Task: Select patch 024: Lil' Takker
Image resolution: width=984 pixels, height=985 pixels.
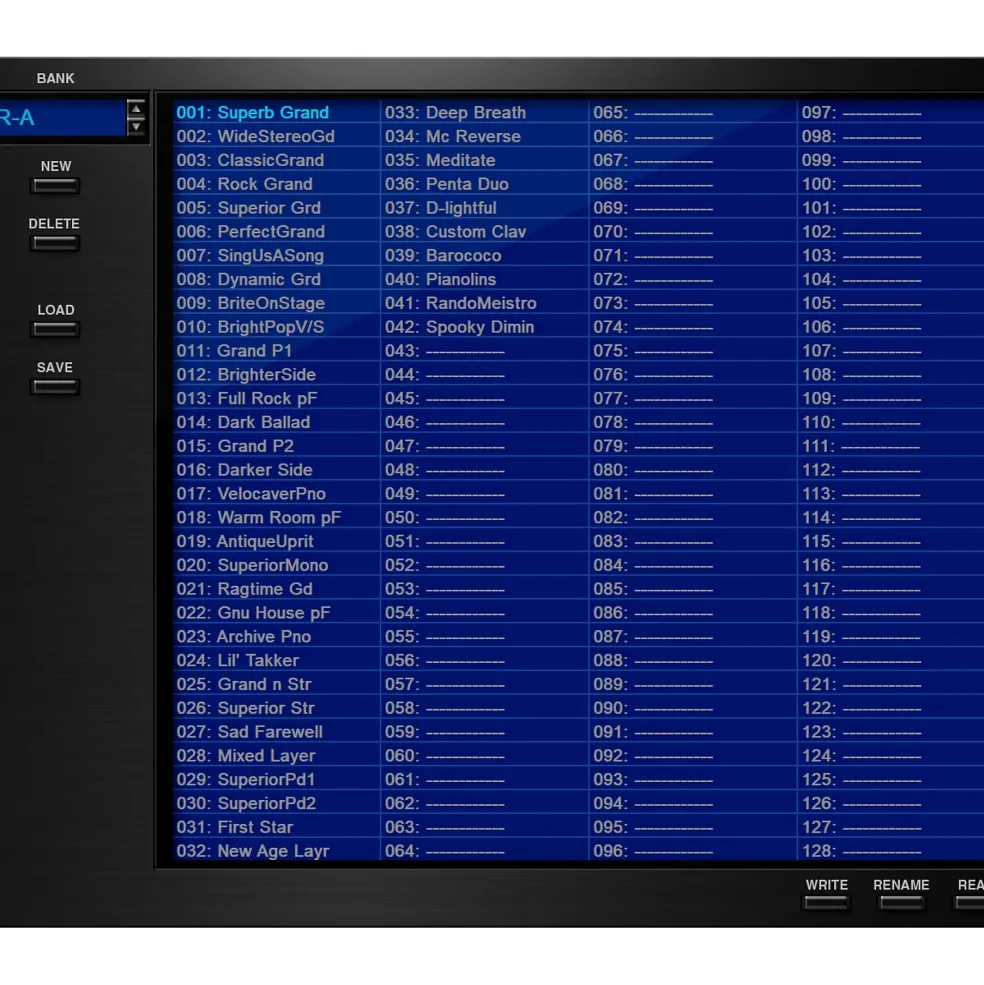Action: coord(276,661)
